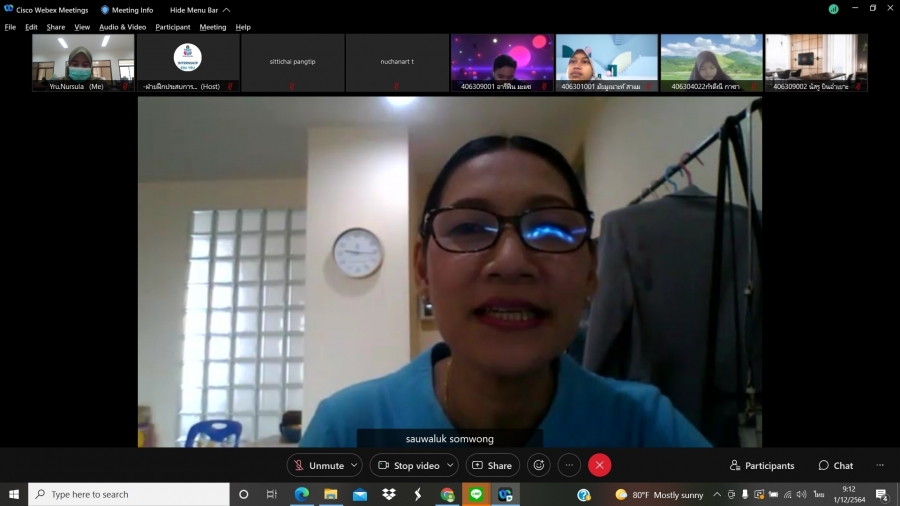
Task: Open the Participants panel
Action: tap(762, 465)
